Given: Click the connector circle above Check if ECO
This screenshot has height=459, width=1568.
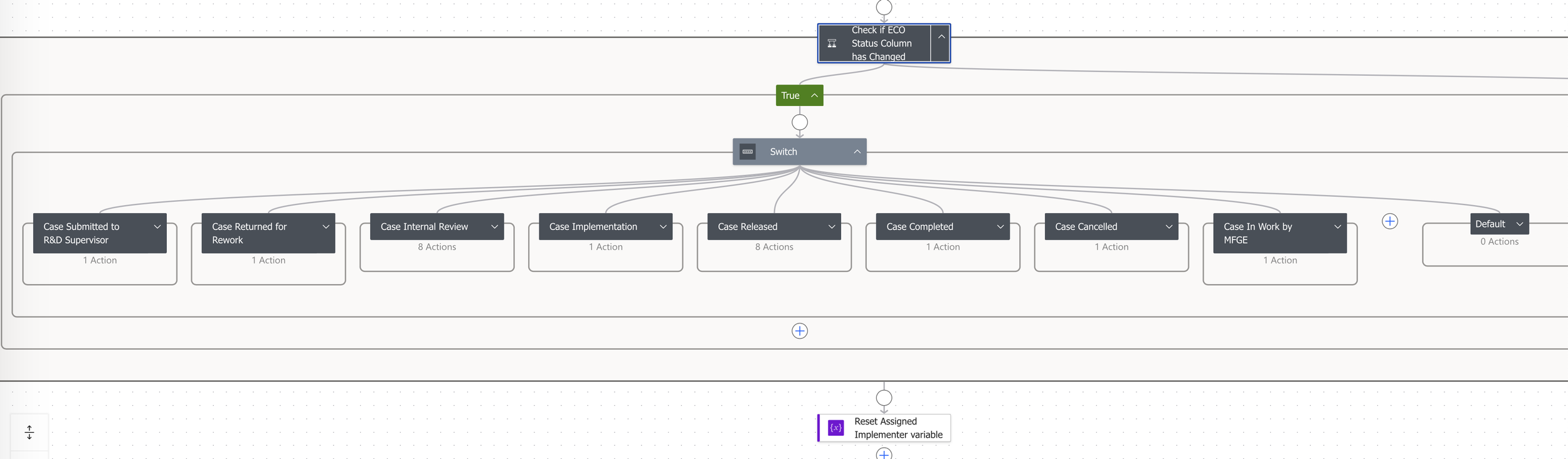Looking at the screenshot, I should coord(884,7).
